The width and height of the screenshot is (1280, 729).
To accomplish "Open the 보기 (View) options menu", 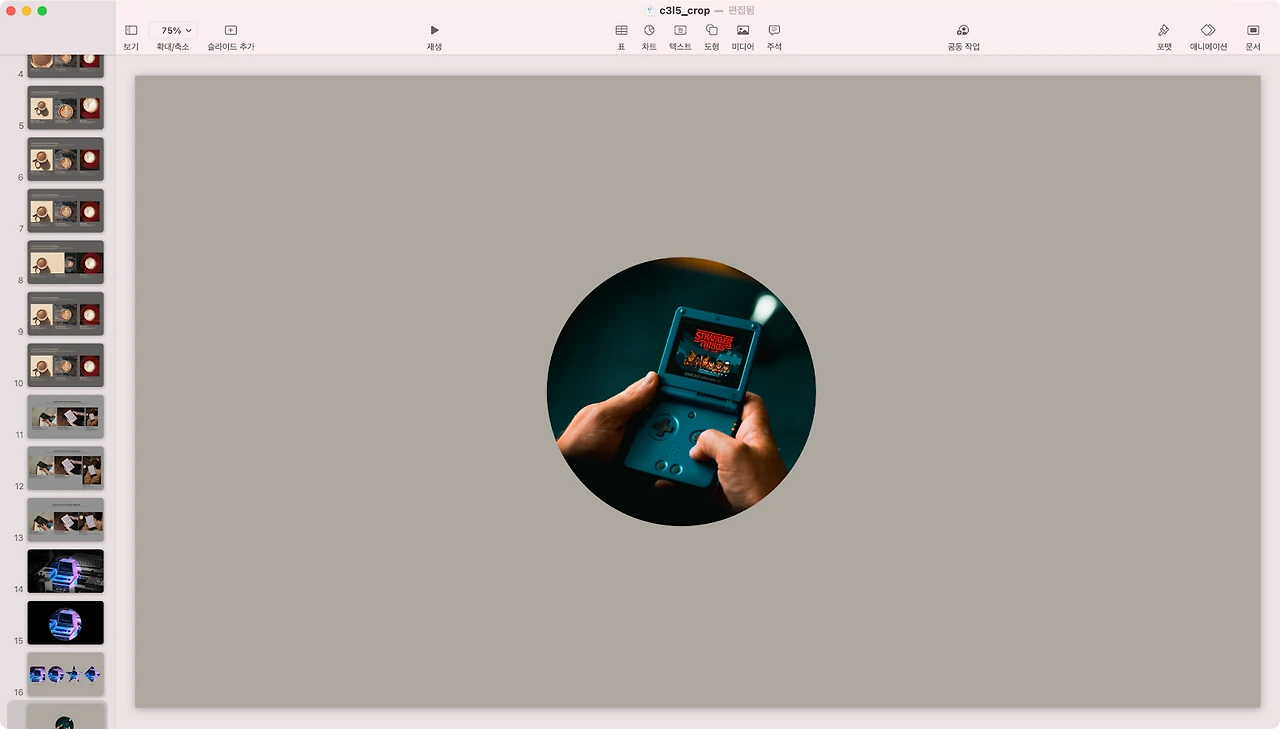I will (x=131, y=31).
